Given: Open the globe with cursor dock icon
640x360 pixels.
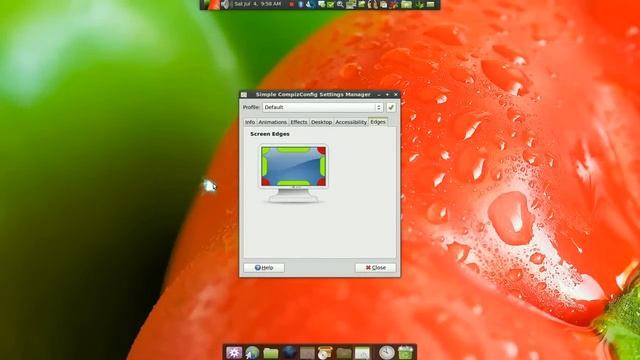Looking at the screenshot, I should pos(253,353).
